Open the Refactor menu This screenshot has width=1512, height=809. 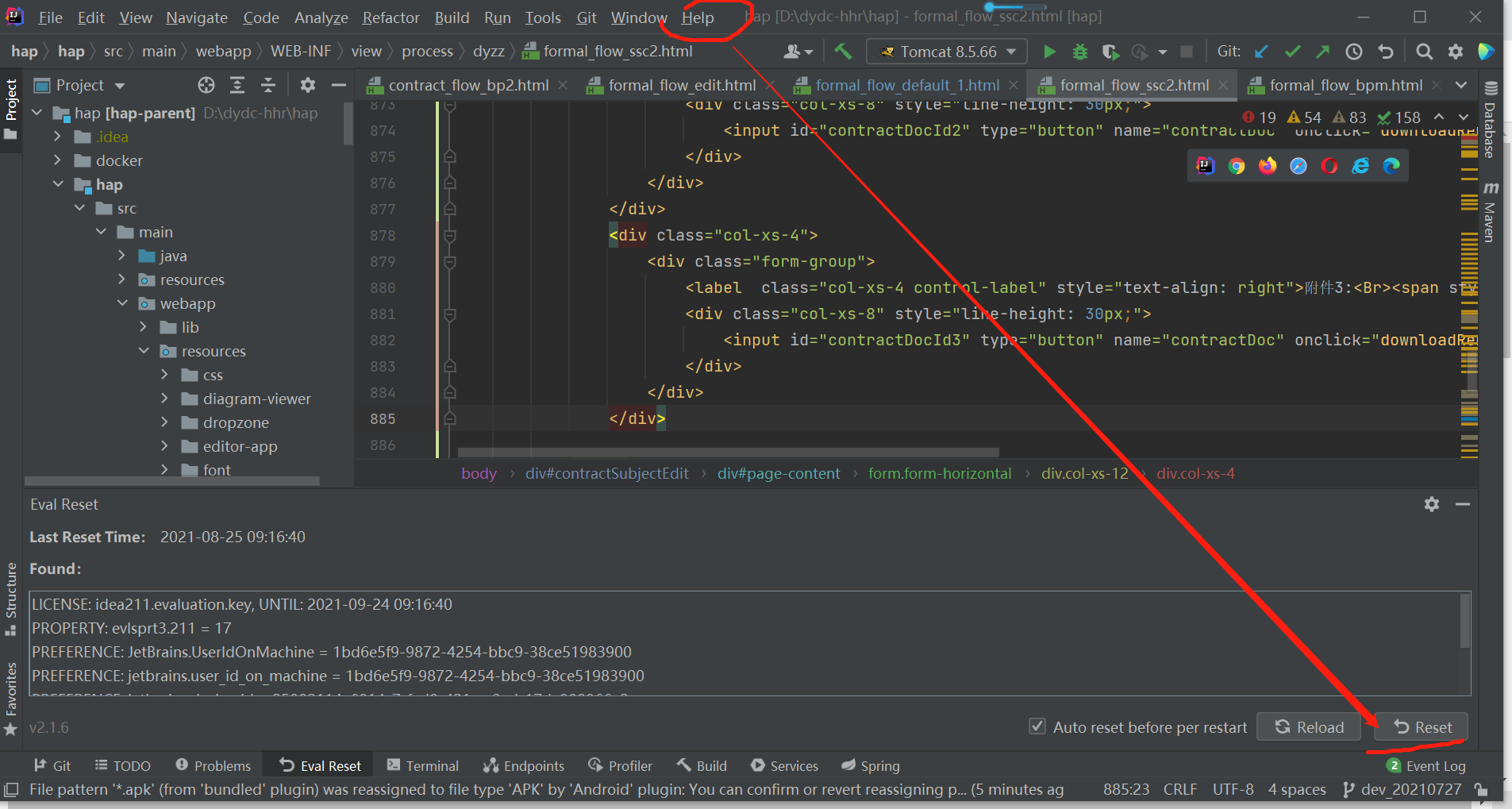[x=391, y=17]
